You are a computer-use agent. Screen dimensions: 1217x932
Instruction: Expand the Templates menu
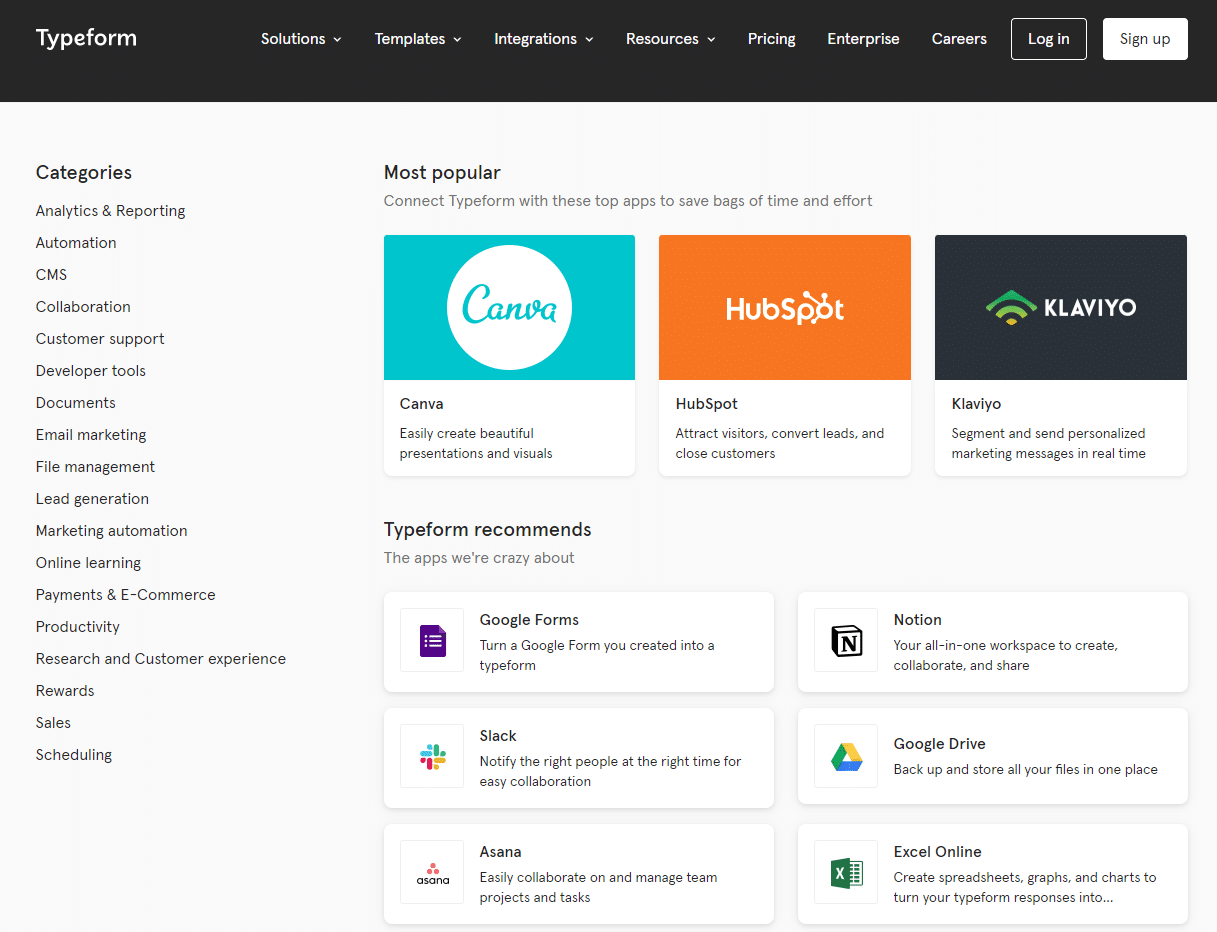point(418,39)
